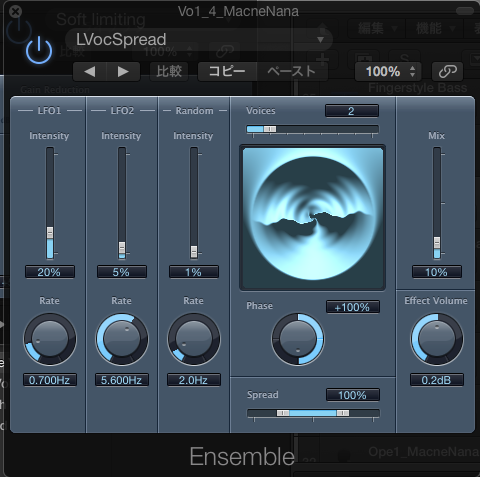Click the Random Rate knob

(194, 339)
